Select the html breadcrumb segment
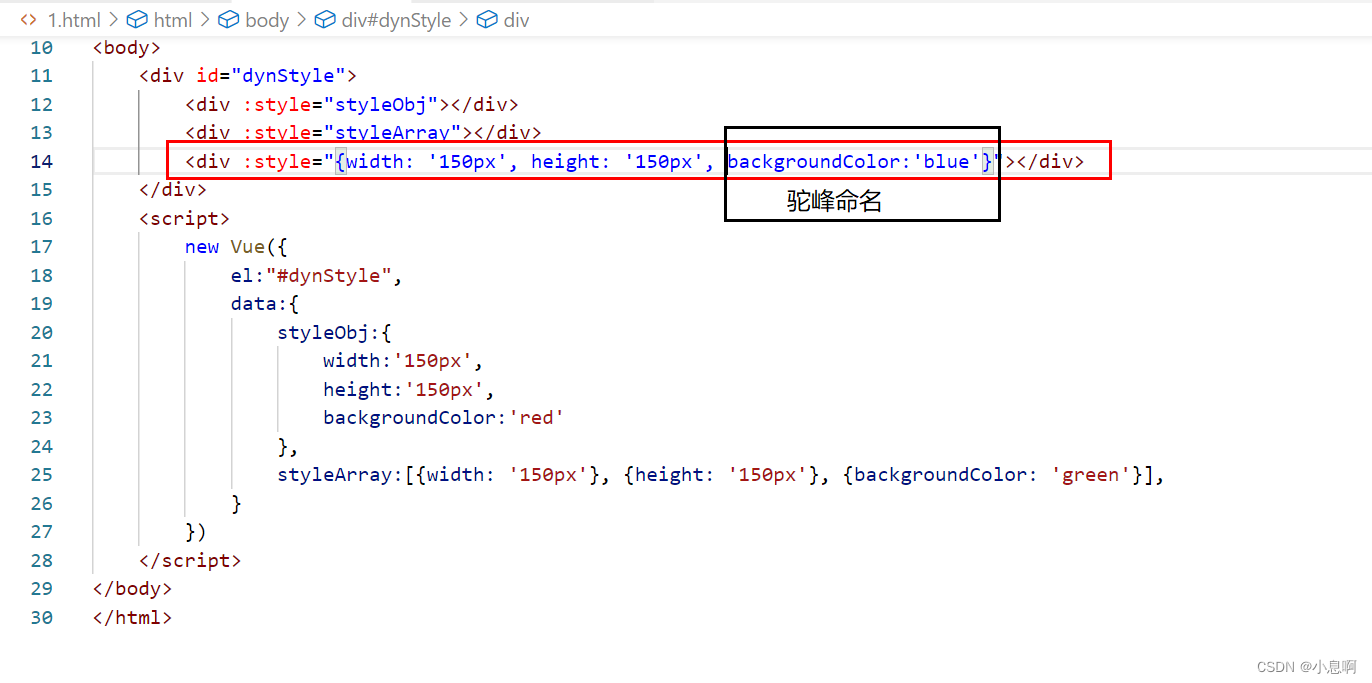This screenshot has height=683, width=1372. click(173, 20)
